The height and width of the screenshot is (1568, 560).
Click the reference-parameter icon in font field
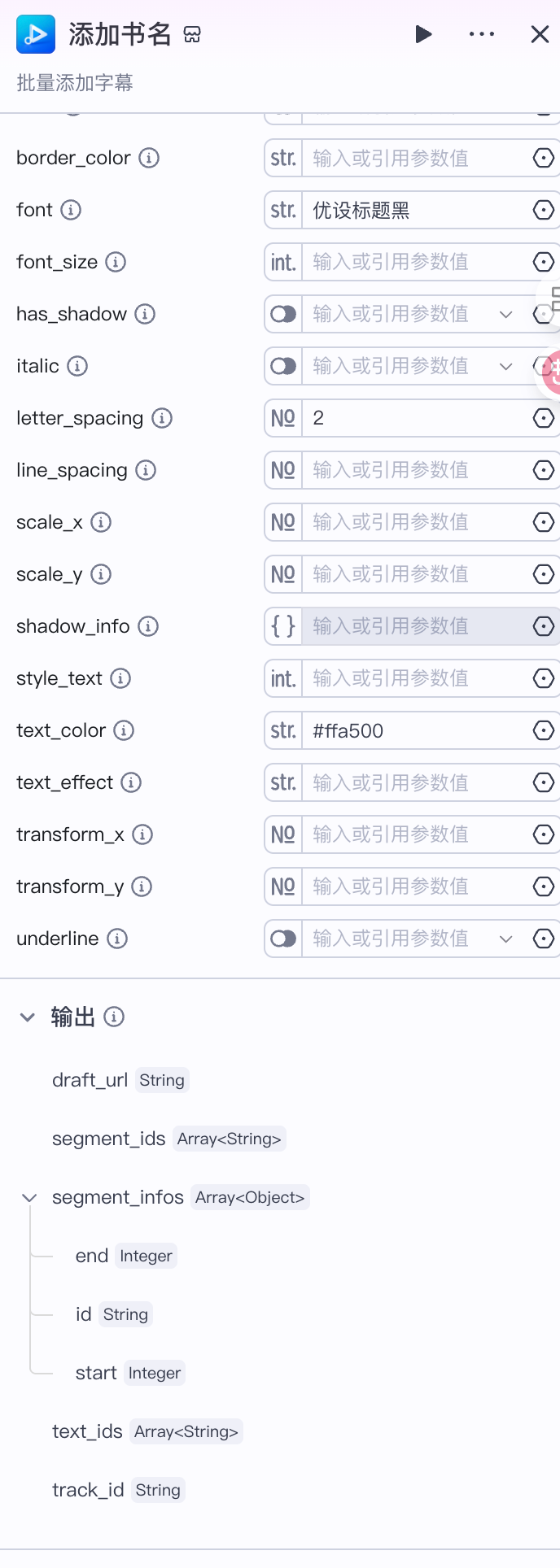pyautogui.click(x=543, y=210)
